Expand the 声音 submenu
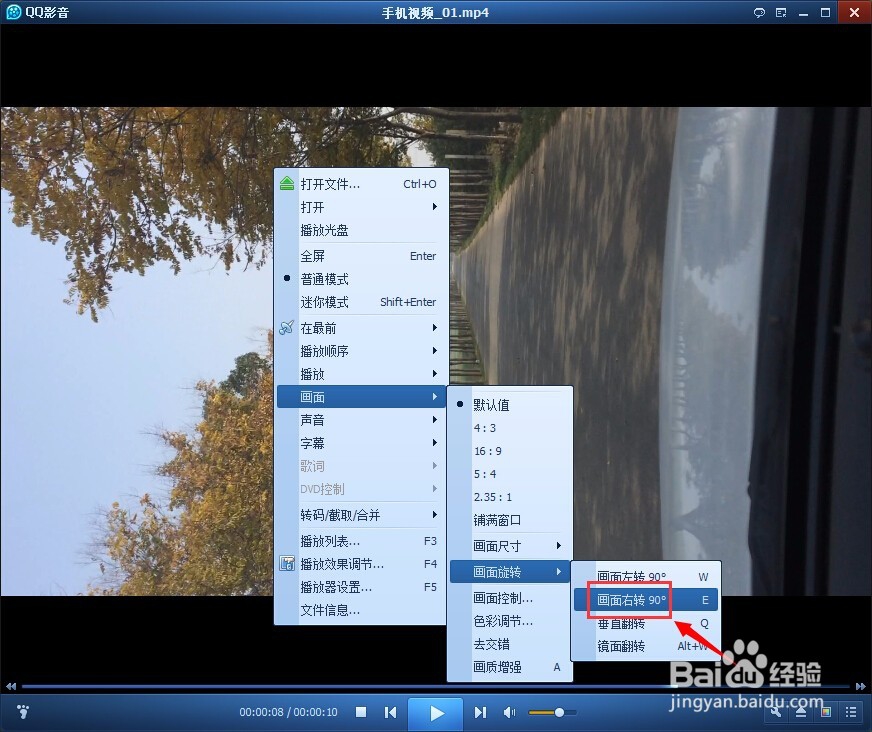Image resolution: width=872 pixels, height=732 pixels. (311, 419)
